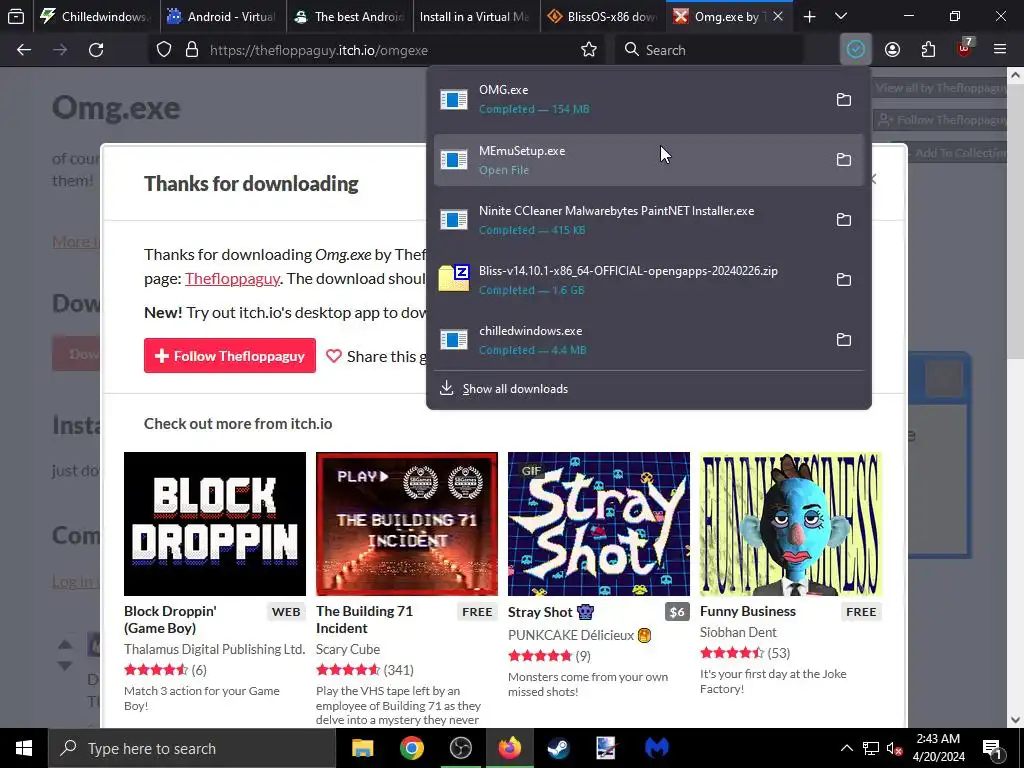Screen dimensions: 1024x768
Task: Open File Explorer from the taskbar
Action: pos(362,748)
